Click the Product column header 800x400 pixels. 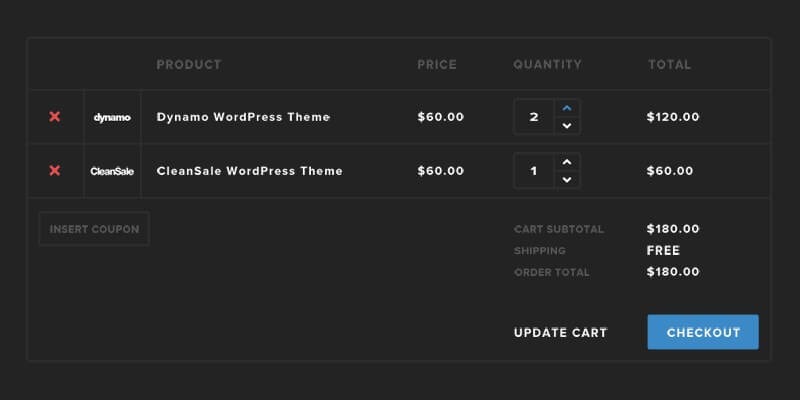pyautogui.click(x=189, y=65)
